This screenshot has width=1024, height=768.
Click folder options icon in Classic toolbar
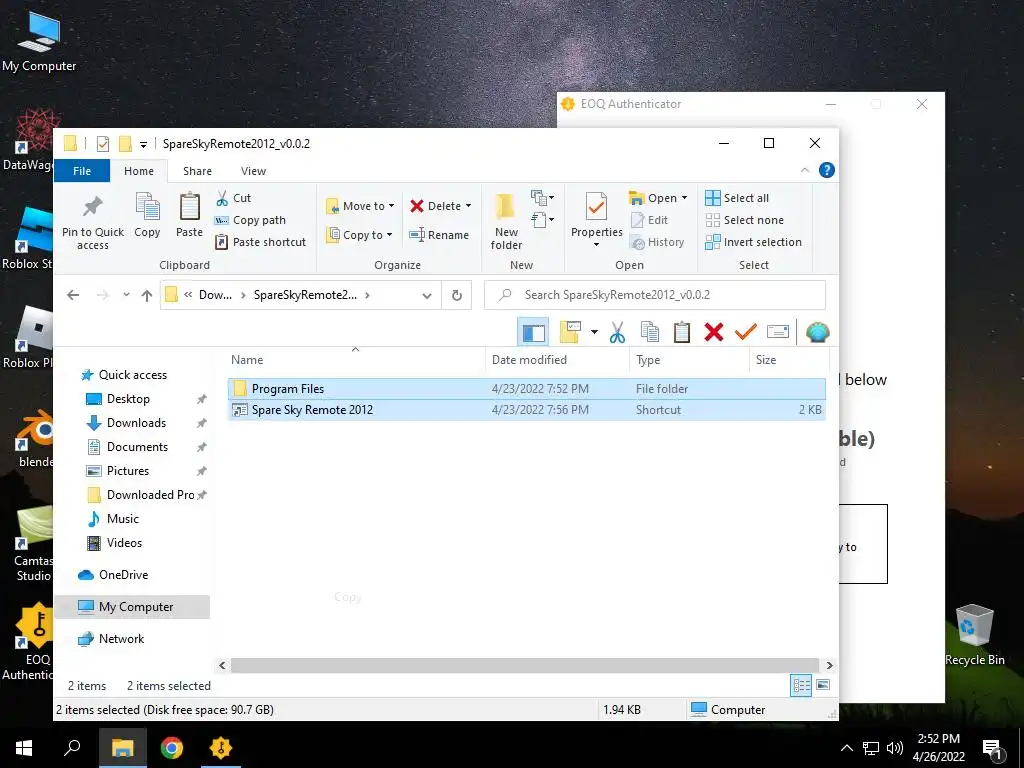click(570, 332)
